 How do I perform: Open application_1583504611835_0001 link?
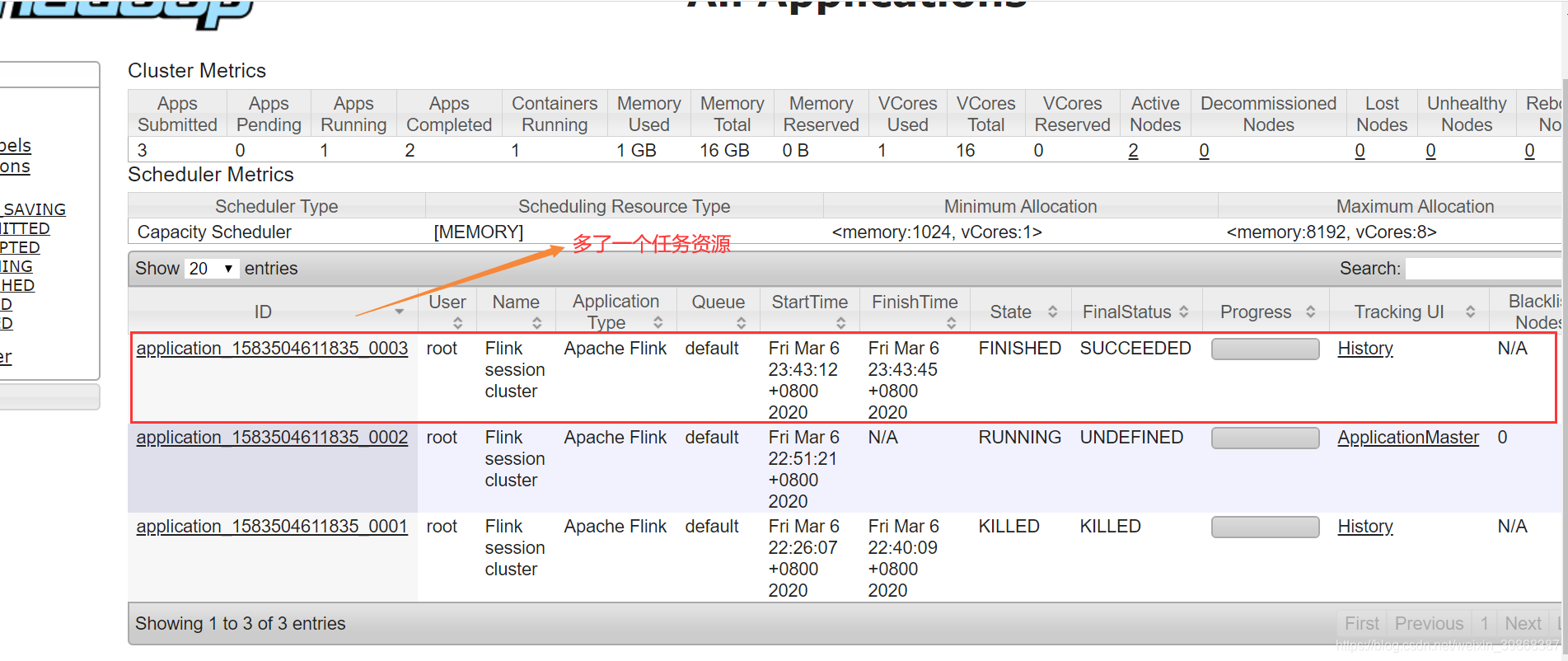[272, 527]
